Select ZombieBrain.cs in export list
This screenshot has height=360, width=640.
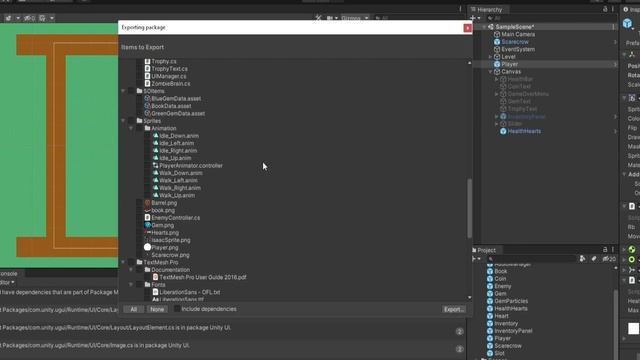tap(171, 84)
